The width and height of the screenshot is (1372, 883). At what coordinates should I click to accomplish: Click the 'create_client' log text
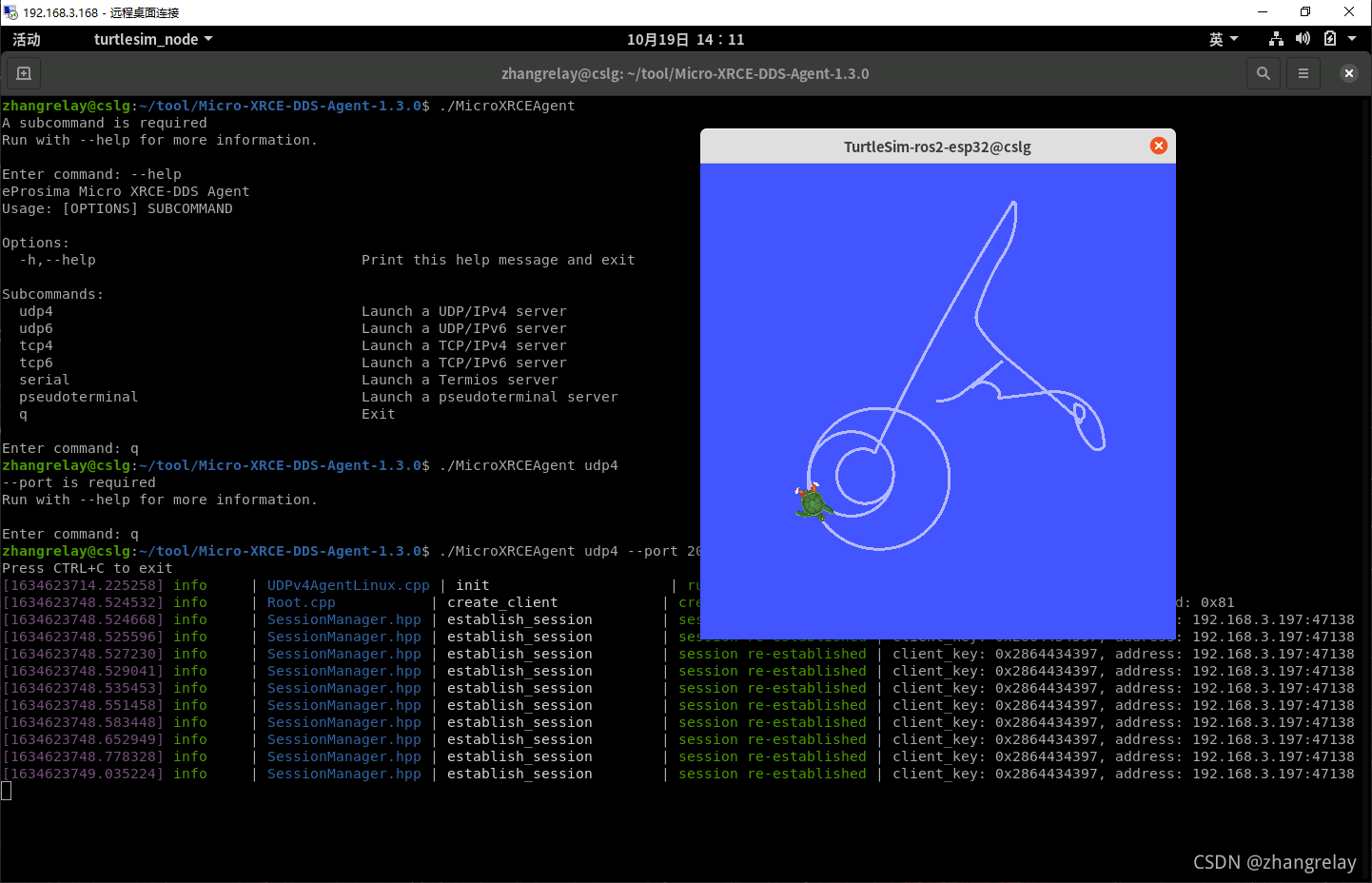point(502,602)
